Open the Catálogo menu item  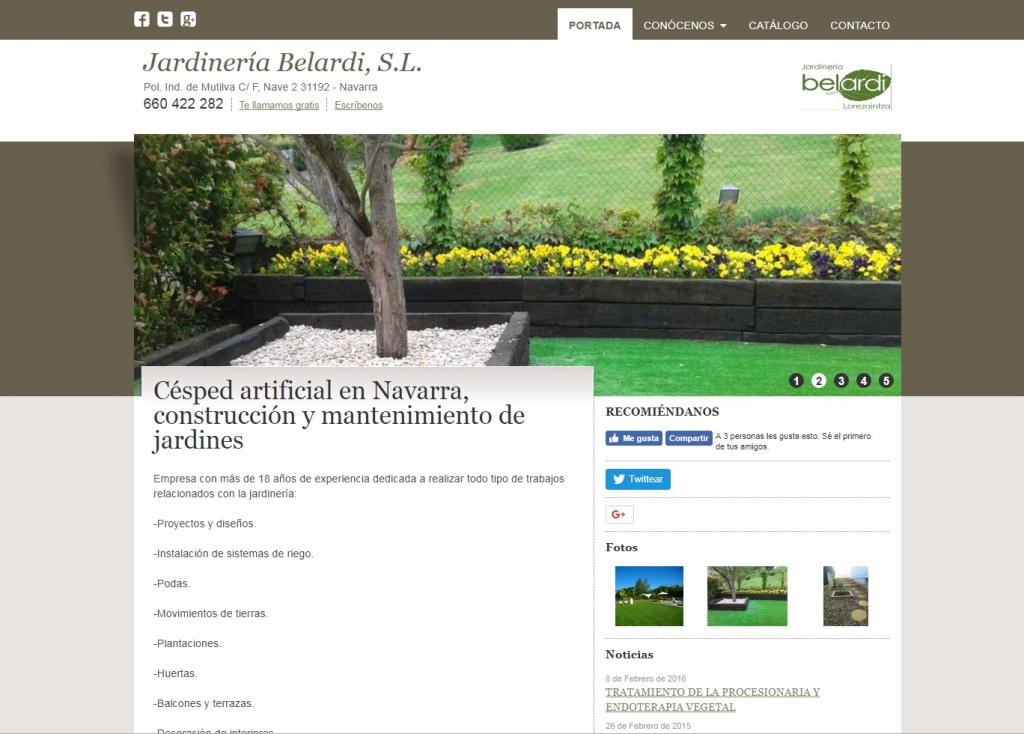(x=778, y=25)
